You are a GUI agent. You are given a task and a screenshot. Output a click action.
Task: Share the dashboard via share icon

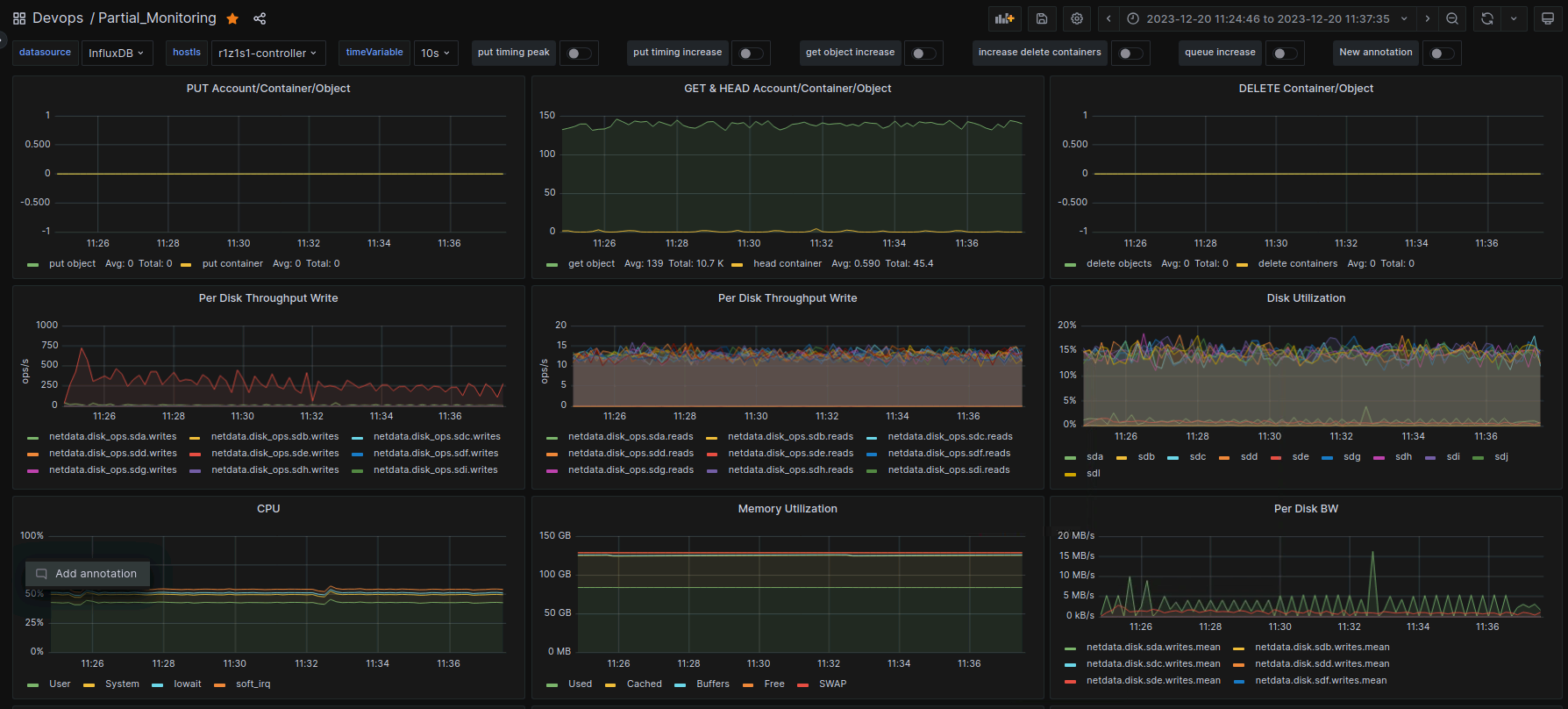260,18
